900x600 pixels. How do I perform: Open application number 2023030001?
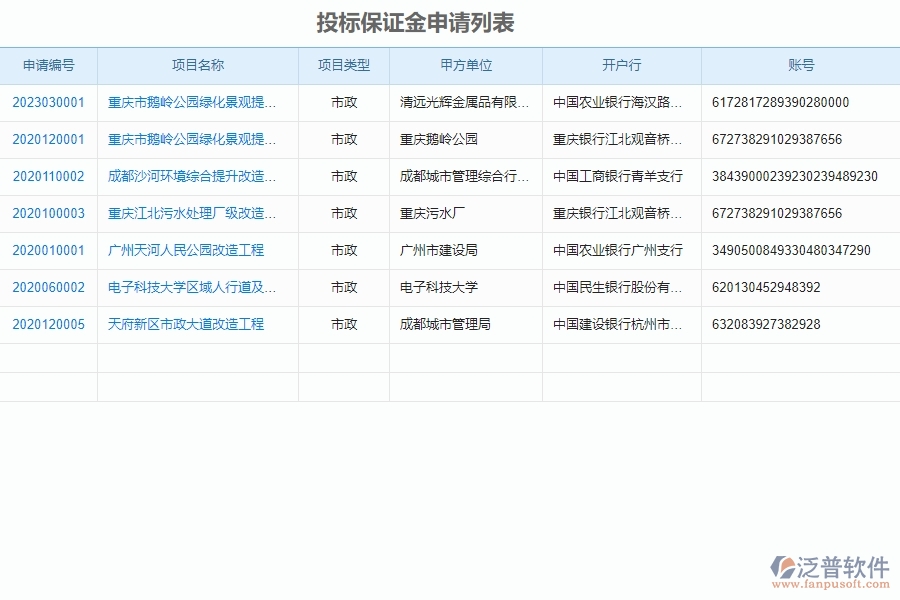48,103
